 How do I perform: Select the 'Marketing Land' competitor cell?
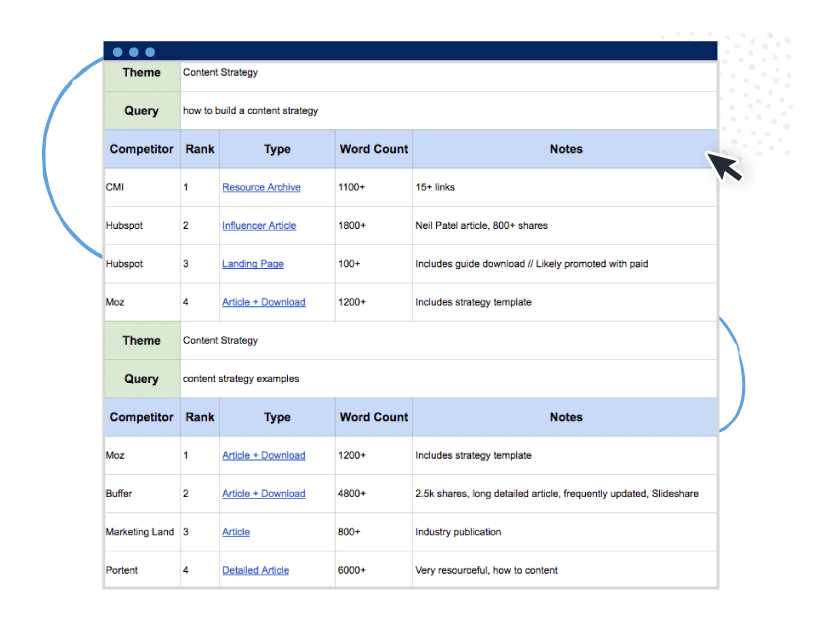point(143,532)
